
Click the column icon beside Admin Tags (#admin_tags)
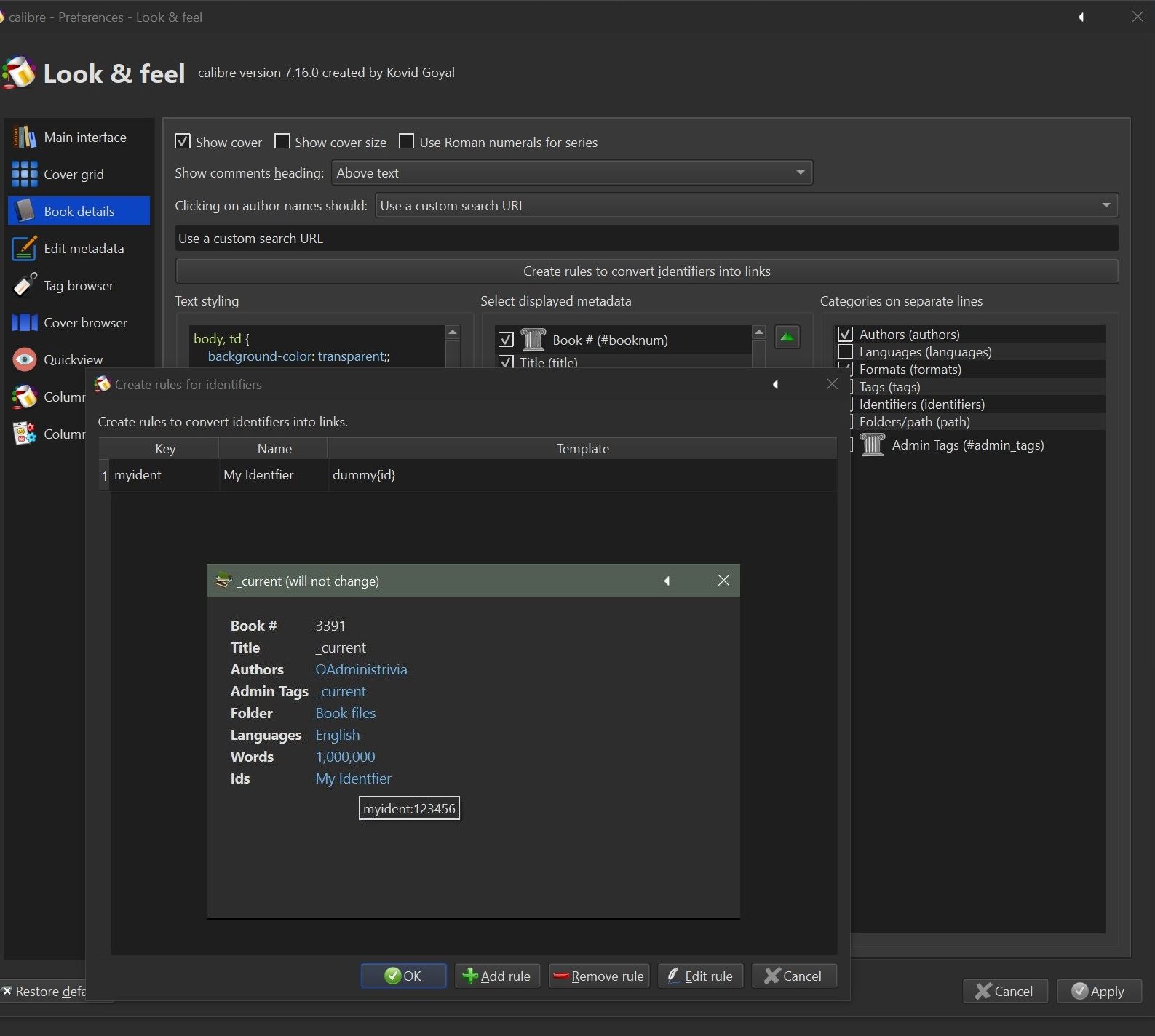pyautogui.click(x=873, y=445)
